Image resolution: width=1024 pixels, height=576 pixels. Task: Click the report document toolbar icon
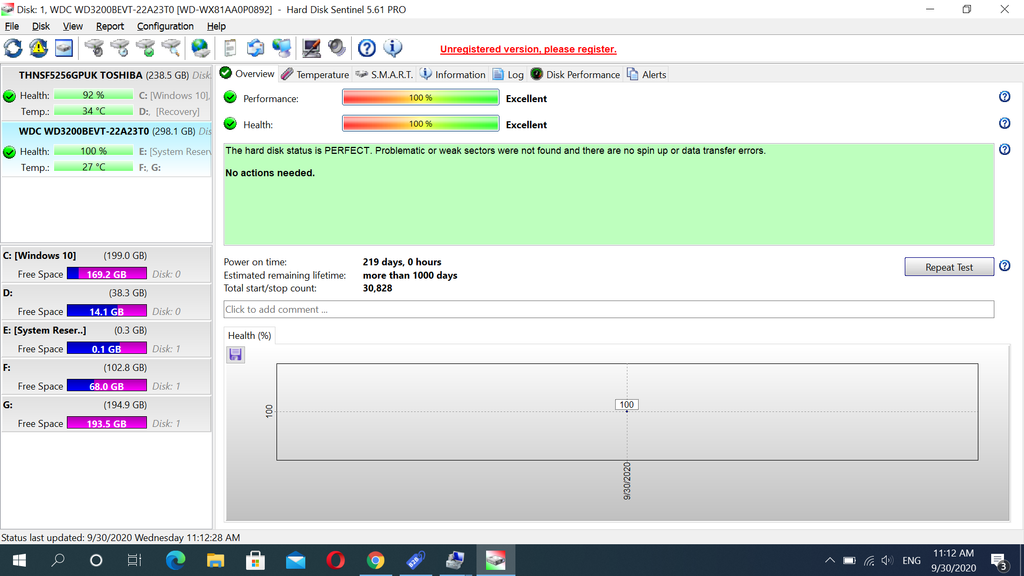pos(230,48)
